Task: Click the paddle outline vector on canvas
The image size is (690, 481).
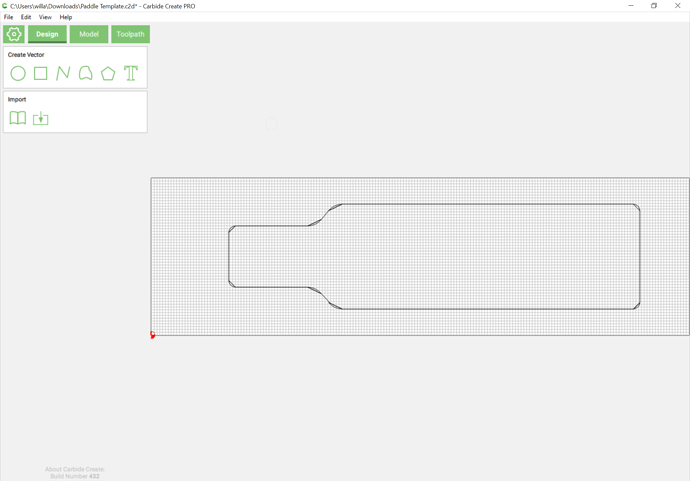Action: point(480,204)
